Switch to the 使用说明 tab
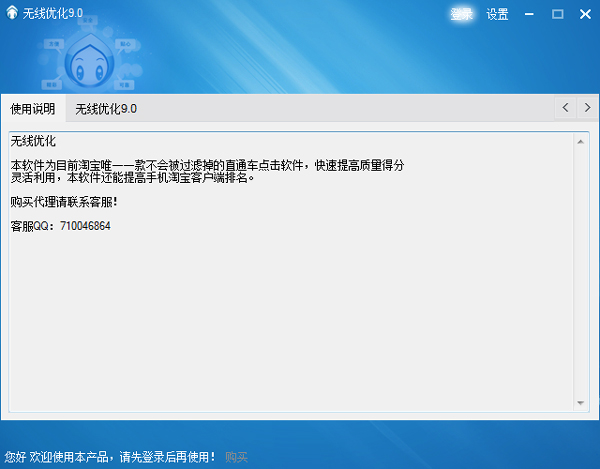 33,109
